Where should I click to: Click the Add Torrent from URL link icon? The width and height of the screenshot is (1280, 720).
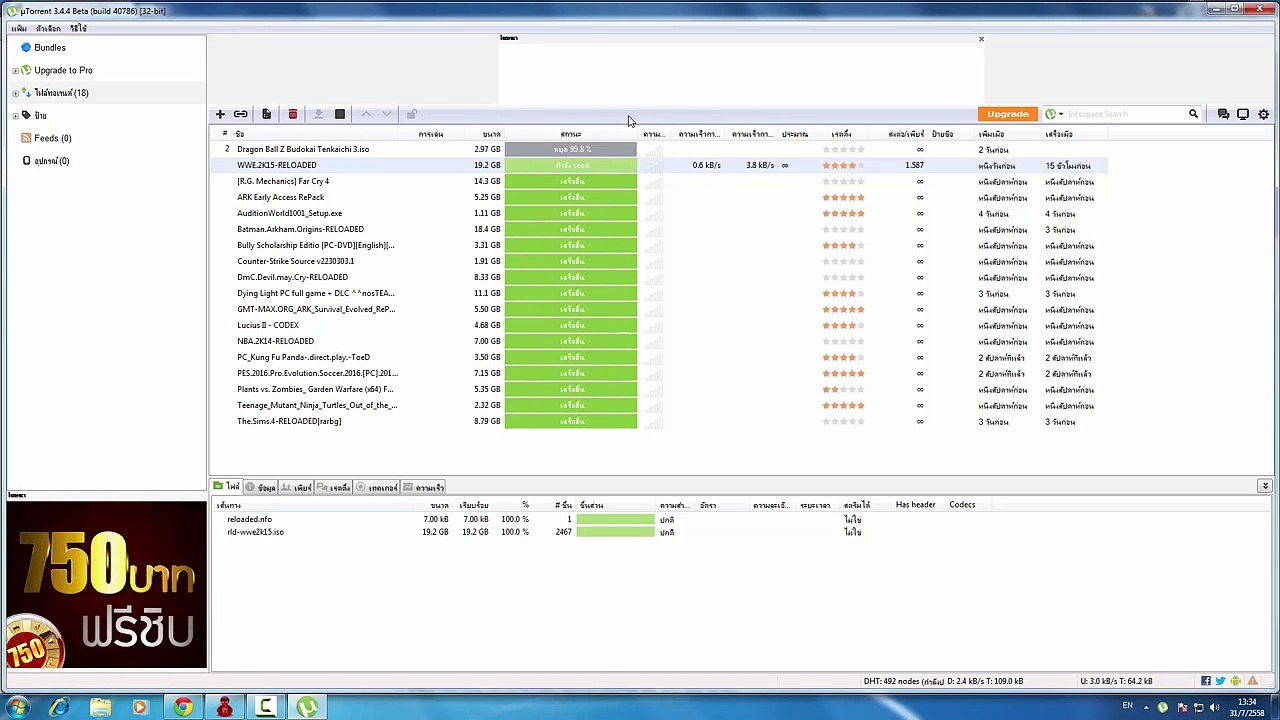(x=241, y=114)
